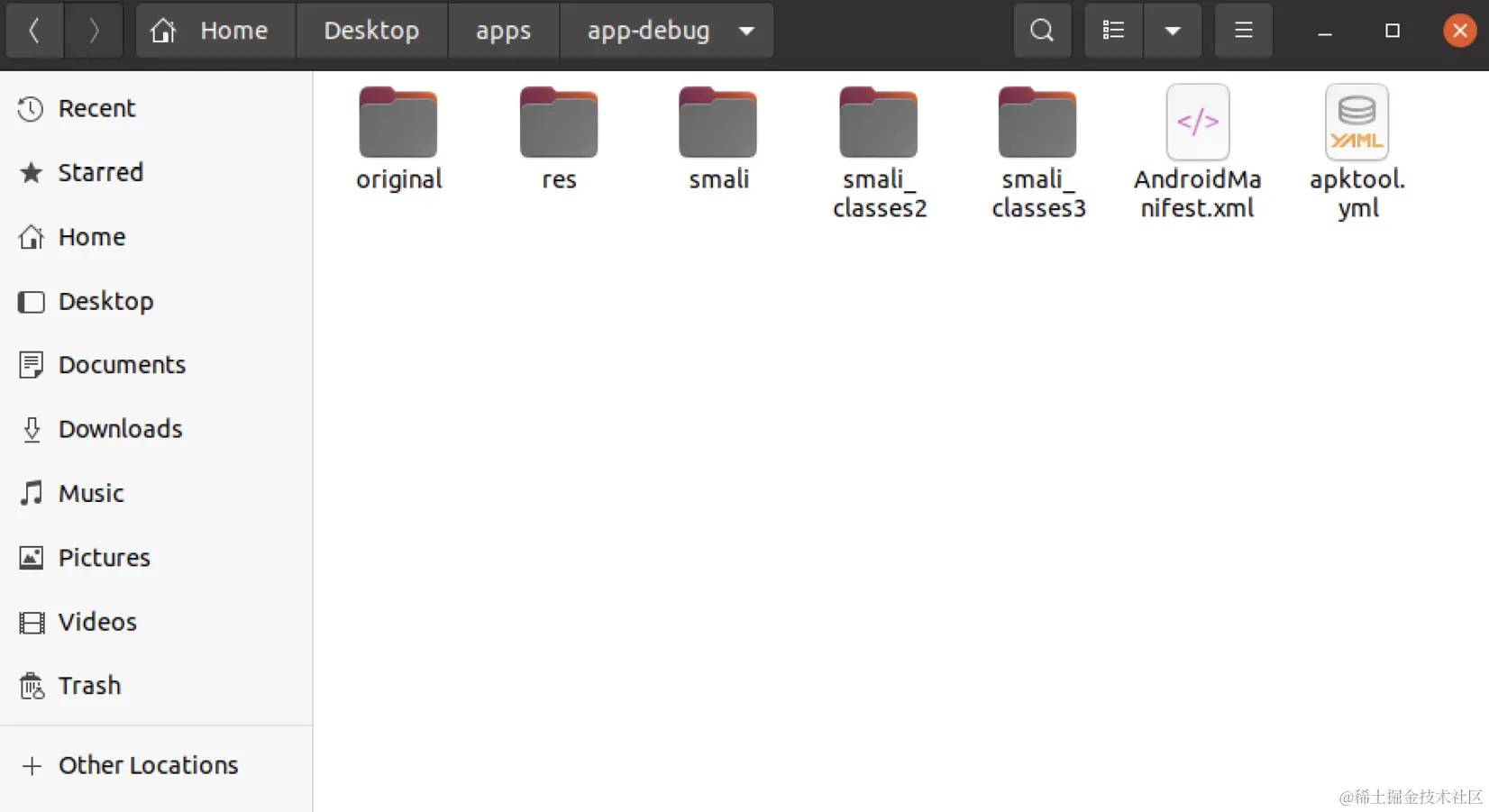Screen dimensions: 1489x812
Task: Open the hamburger main menu
Action: pos(1244,31)
